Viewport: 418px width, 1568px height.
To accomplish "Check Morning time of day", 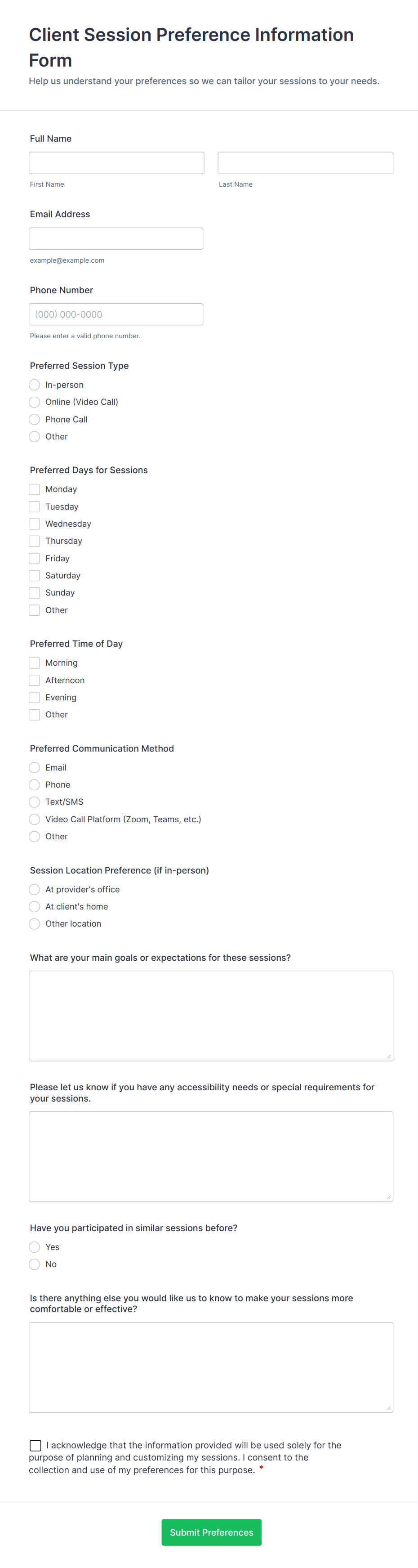I will (35, 663).
